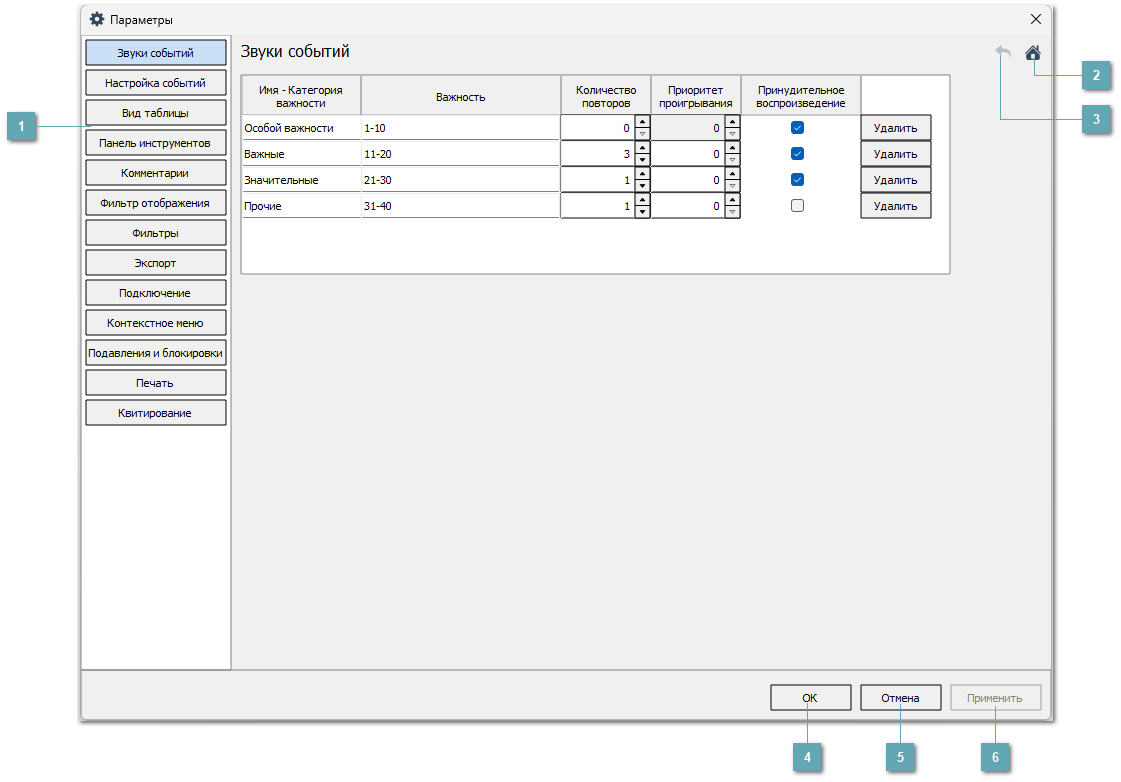Screen dimensions: 1121x782
Task: Open Фильтр отображения settings page
Action: (155, 203)
